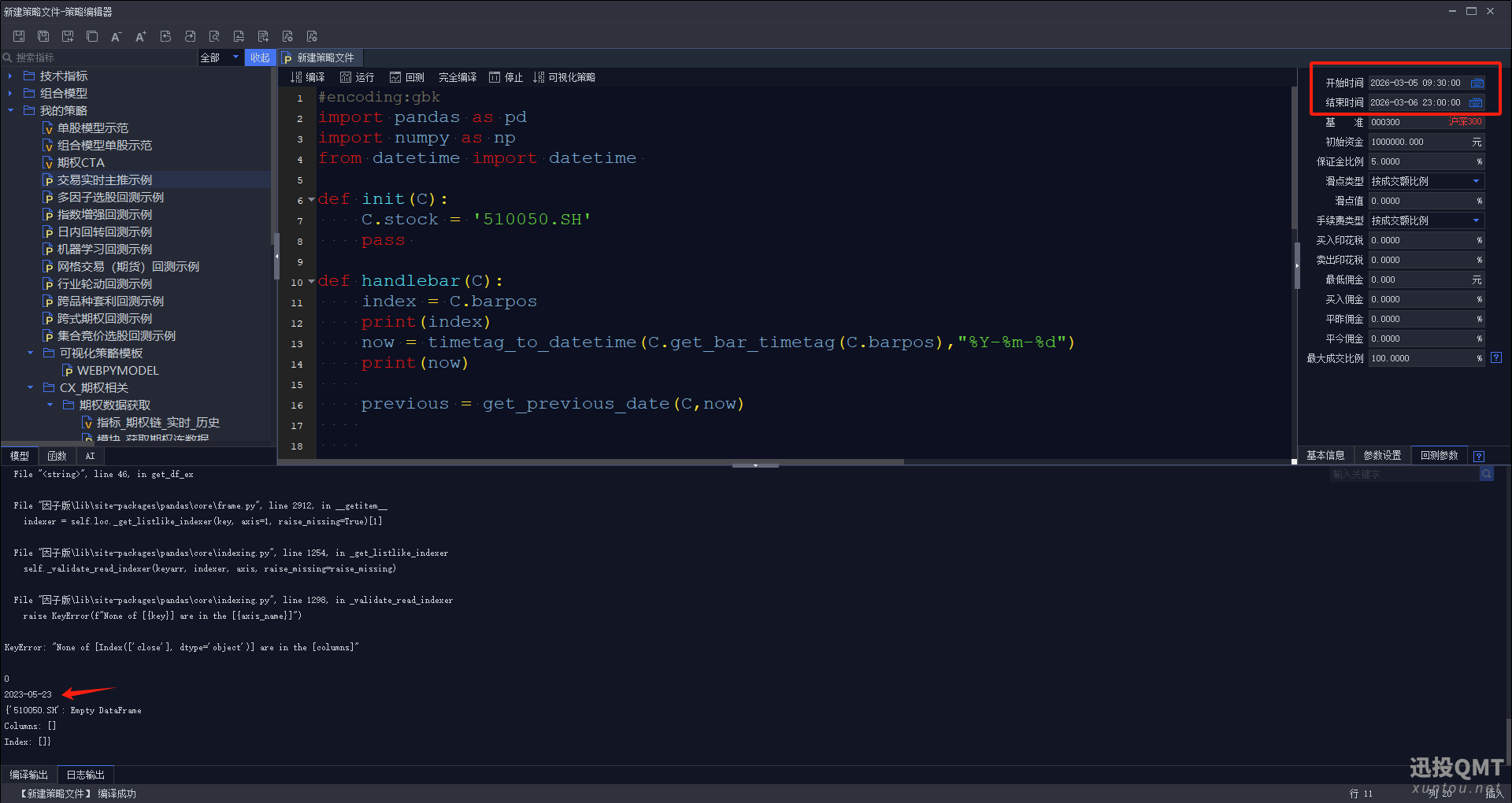
Task: Switch to the 参数设置 tab
Action: pyautogui.click(x=1382, y=455)
